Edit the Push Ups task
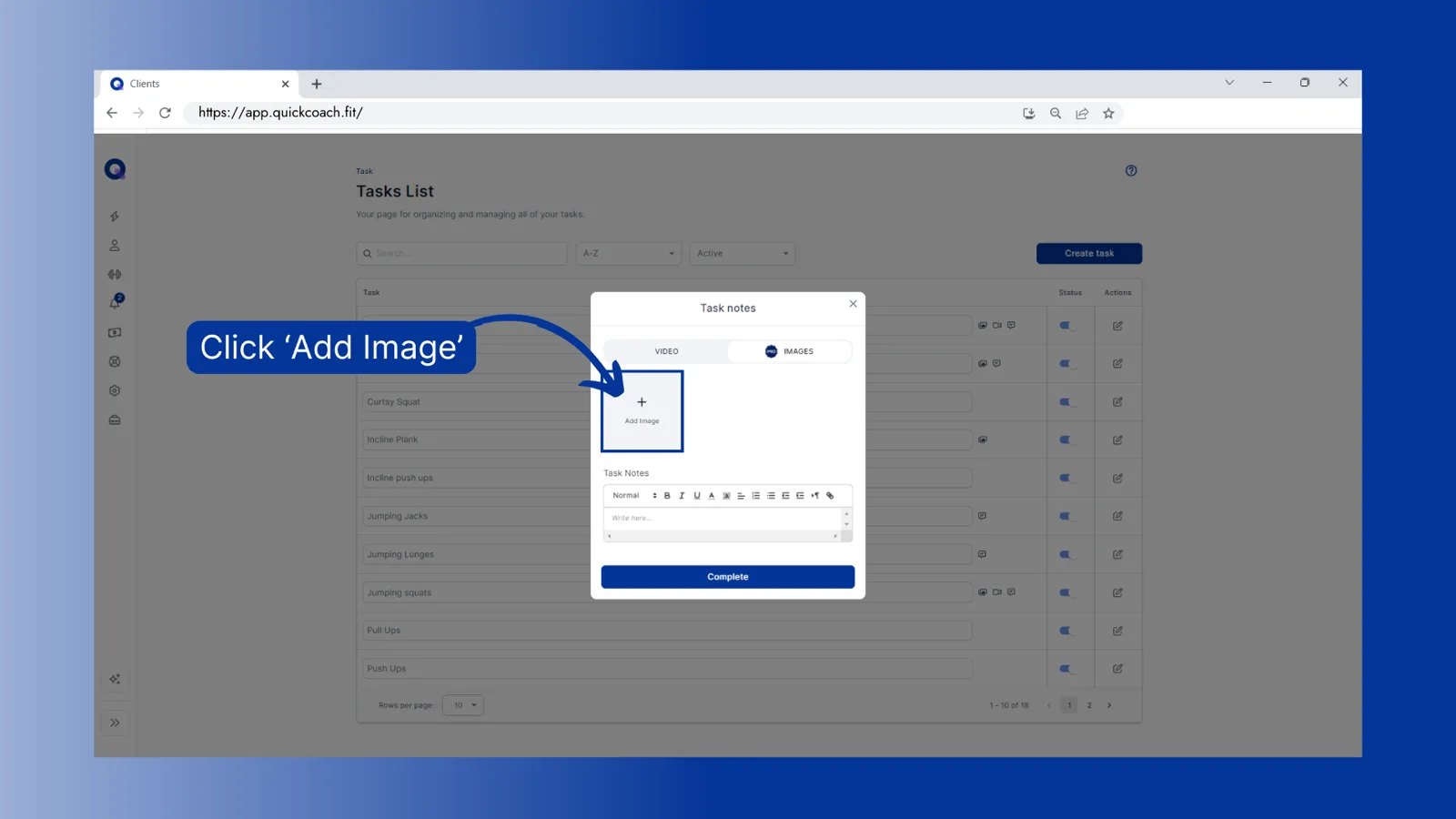This screenshot has height=819, width=1456. click(x=1117, y=669)
